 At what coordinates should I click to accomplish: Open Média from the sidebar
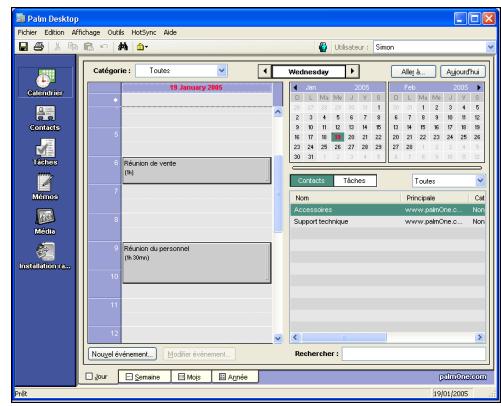click(45, 221)
